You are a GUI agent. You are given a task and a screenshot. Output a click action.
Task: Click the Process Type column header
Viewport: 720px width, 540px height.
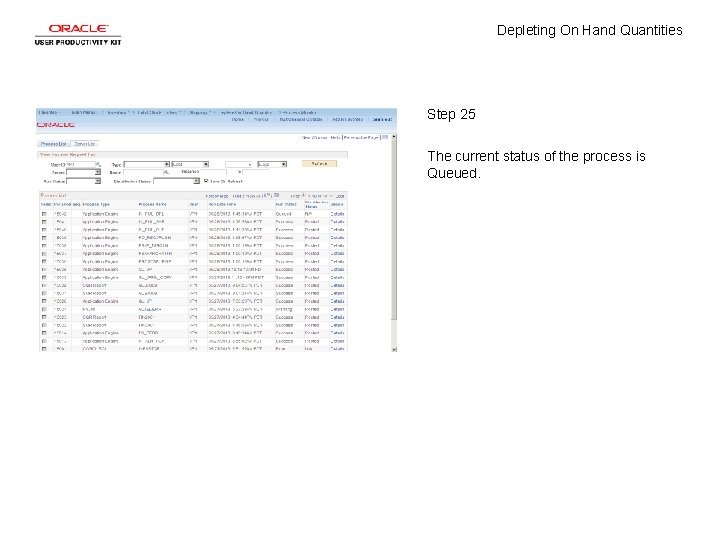pyautogui.click(x=96, y=204)
